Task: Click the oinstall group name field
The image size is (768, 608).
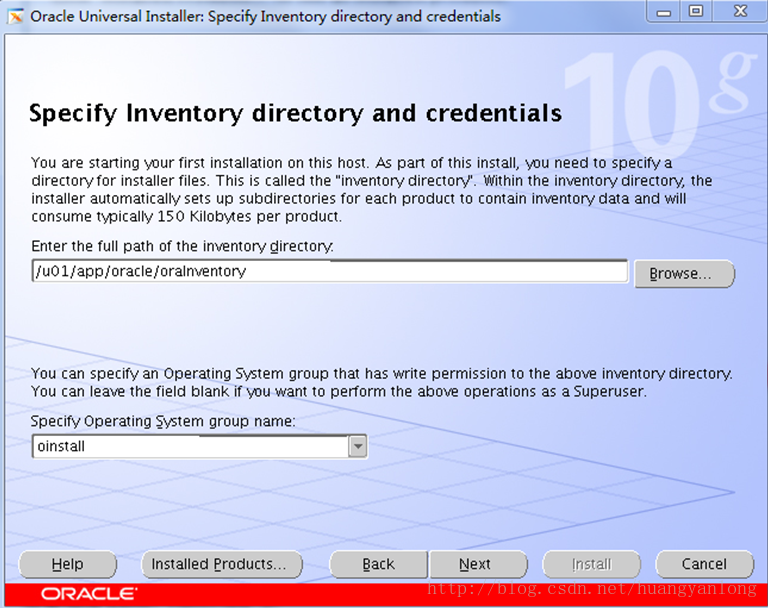Action: pyautogui.click(x=191, y=446)
